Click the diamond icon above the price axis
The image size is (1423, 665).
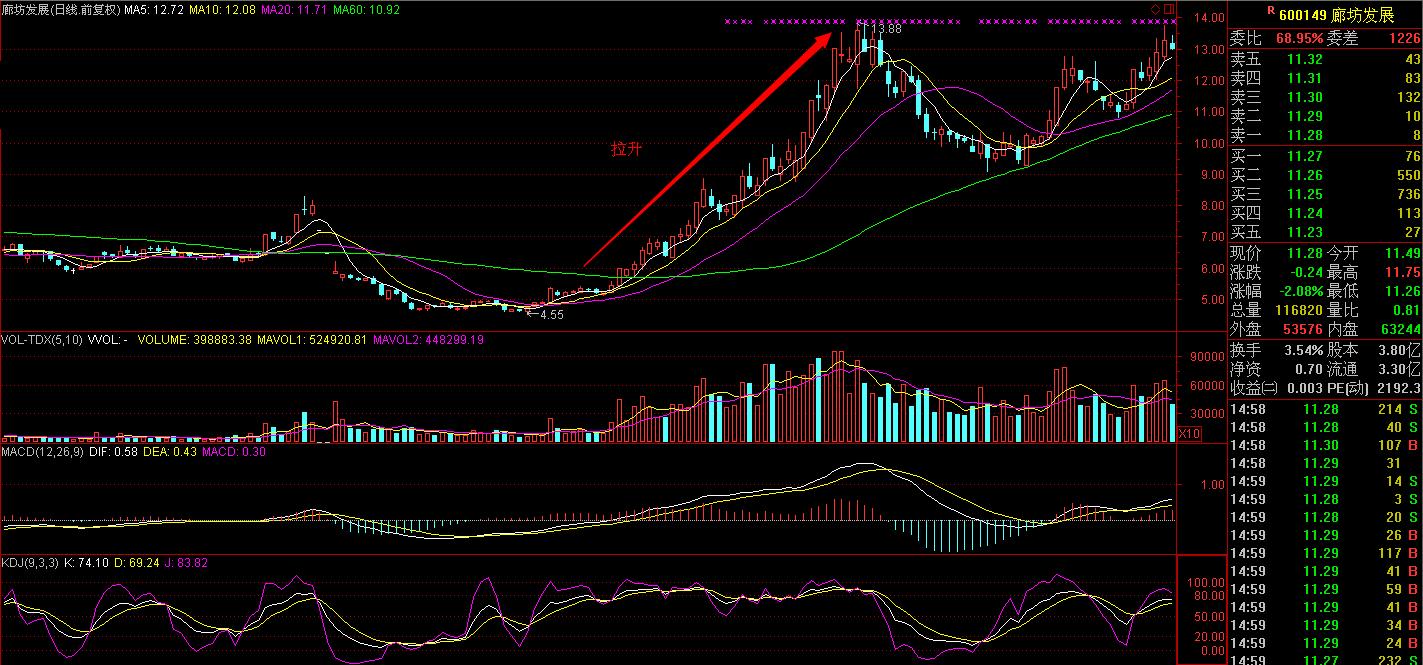[1156, 9]
